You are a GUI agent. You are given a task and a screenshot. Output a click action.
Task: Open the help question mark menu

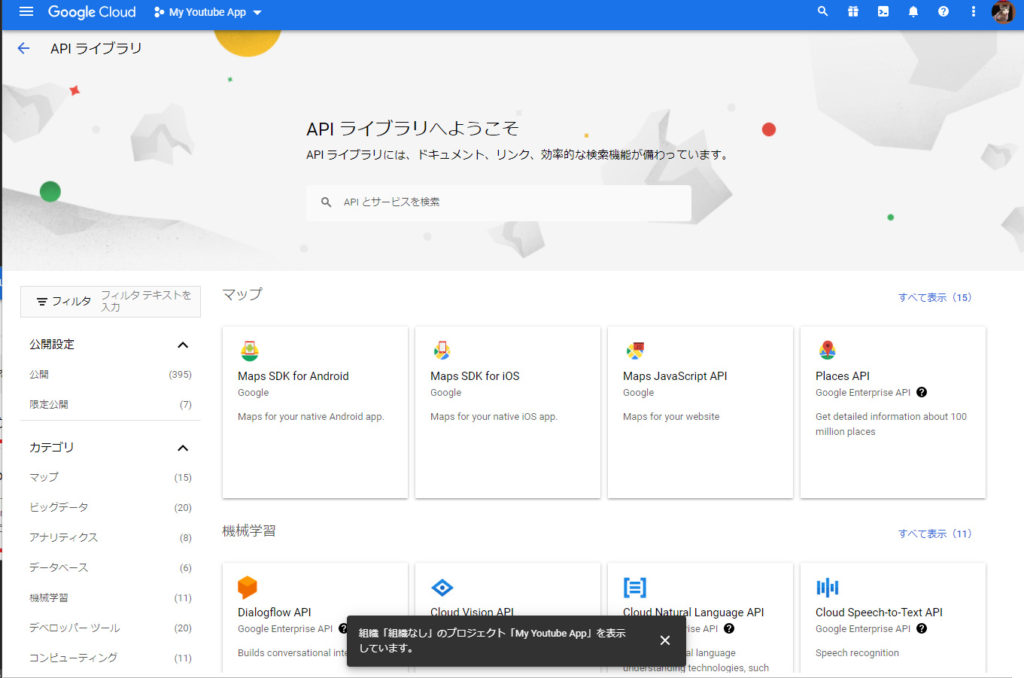[943, 11]
